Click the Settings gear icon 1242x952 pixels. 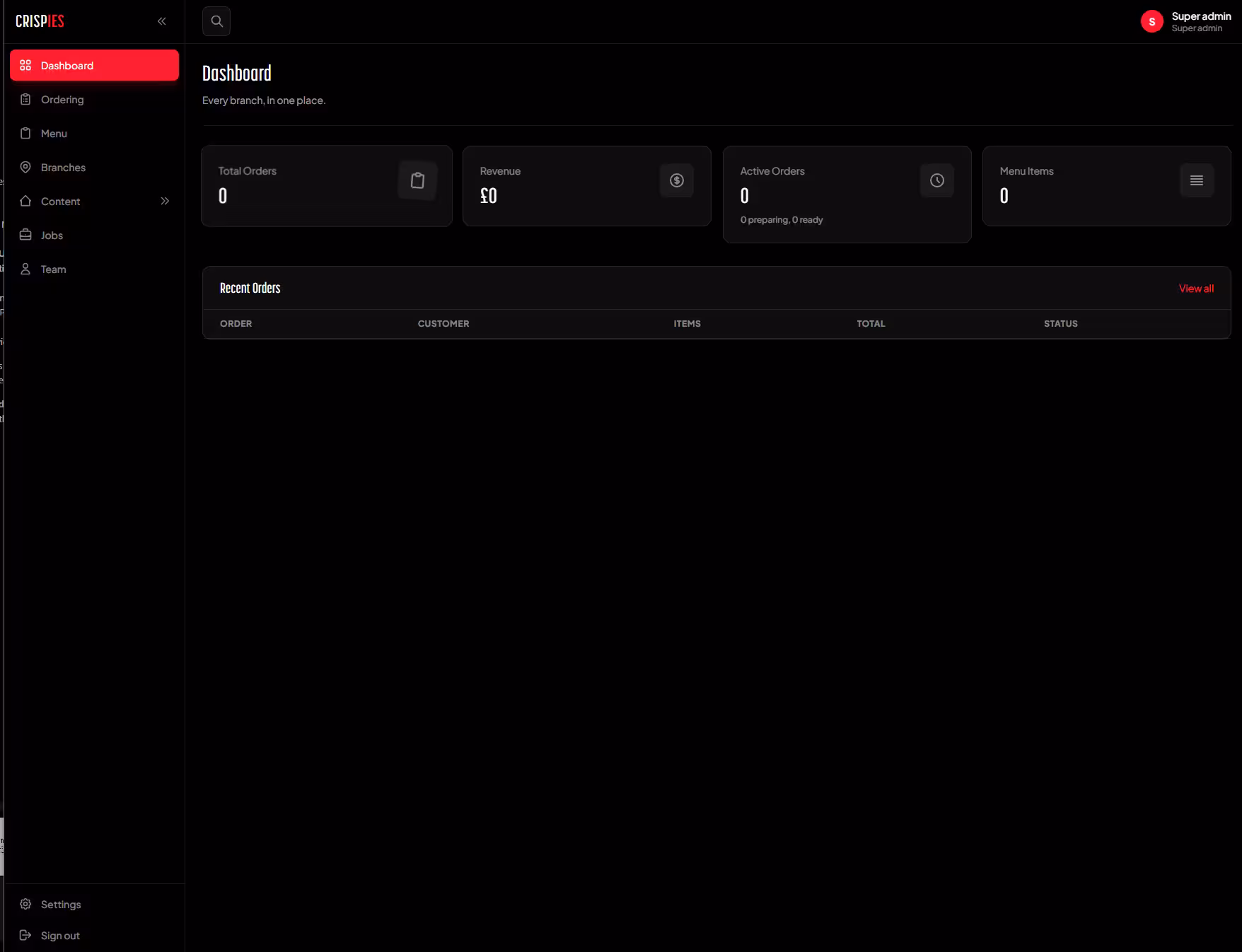point(25,904)
